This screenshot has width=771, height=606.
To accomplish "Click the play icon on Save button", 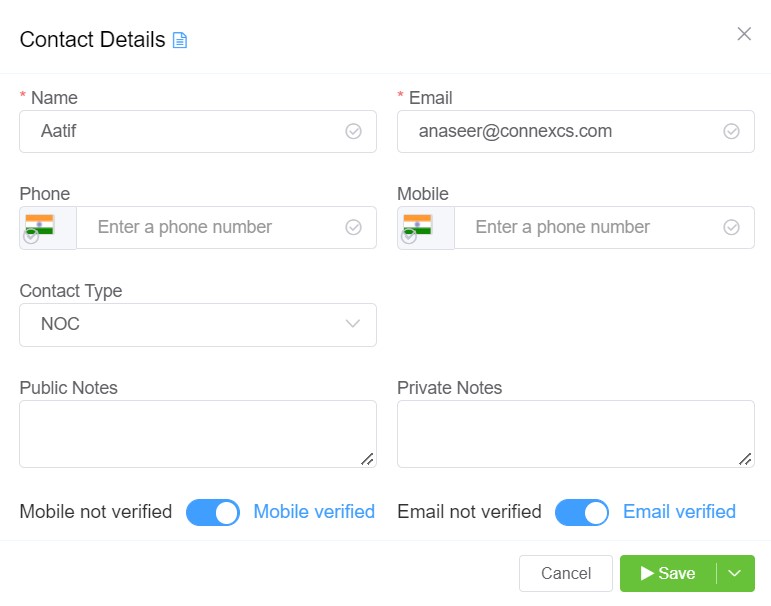I will click(x=647, y=573).
